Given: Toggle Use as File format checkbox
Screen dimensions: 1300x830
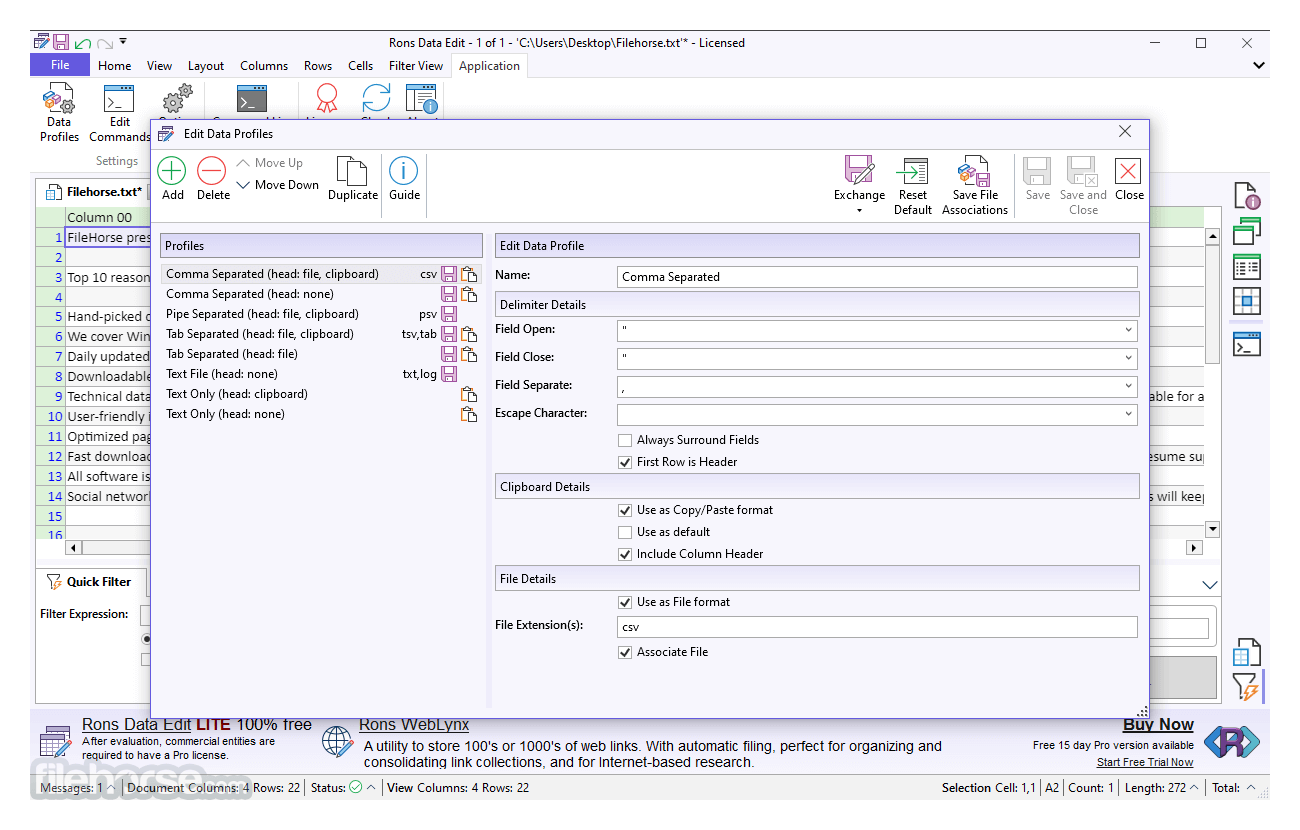Looking at the screenshot, I should pos(625,602).
